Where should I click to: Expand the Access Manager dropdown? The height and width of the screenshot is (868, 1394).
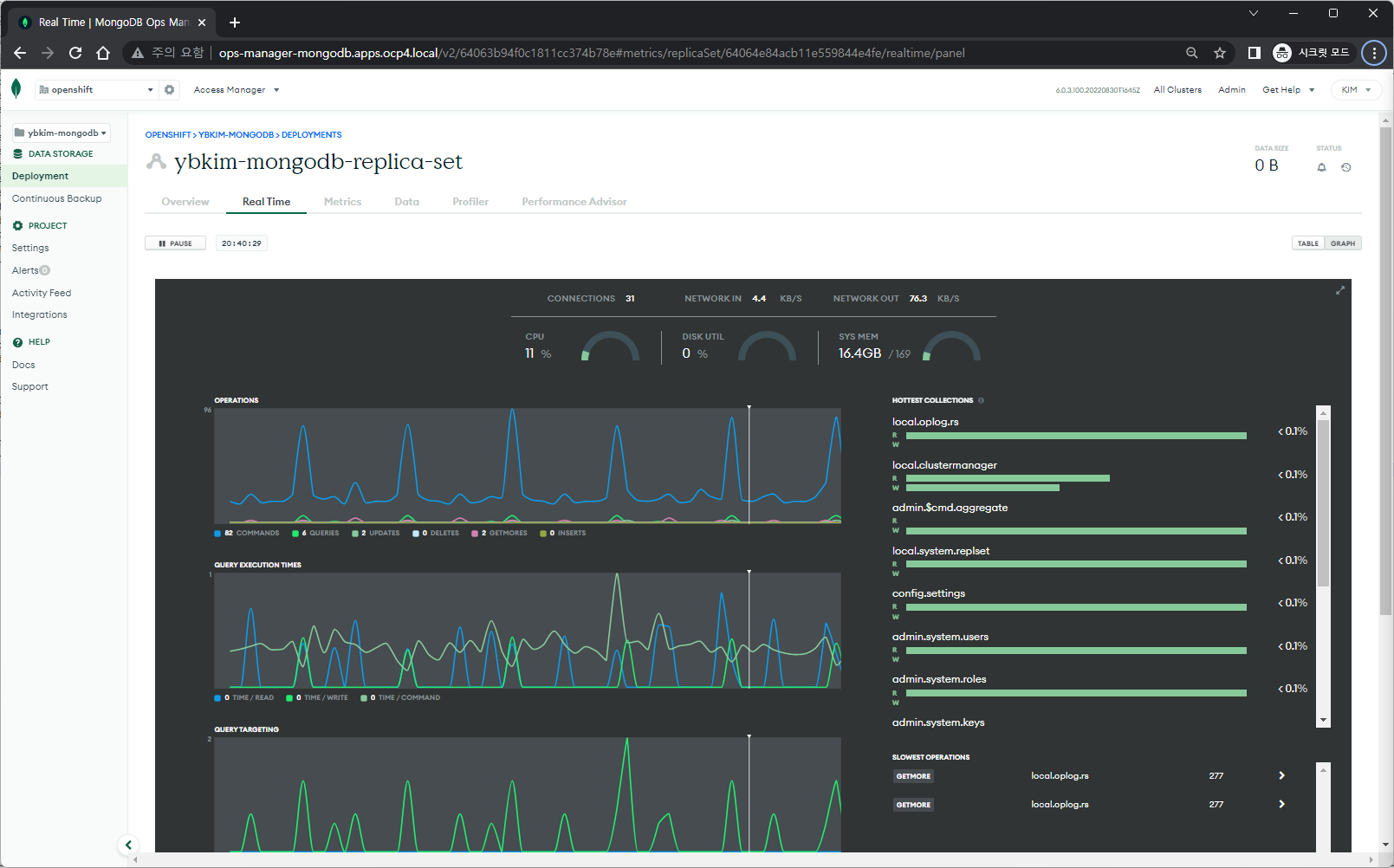237,90
